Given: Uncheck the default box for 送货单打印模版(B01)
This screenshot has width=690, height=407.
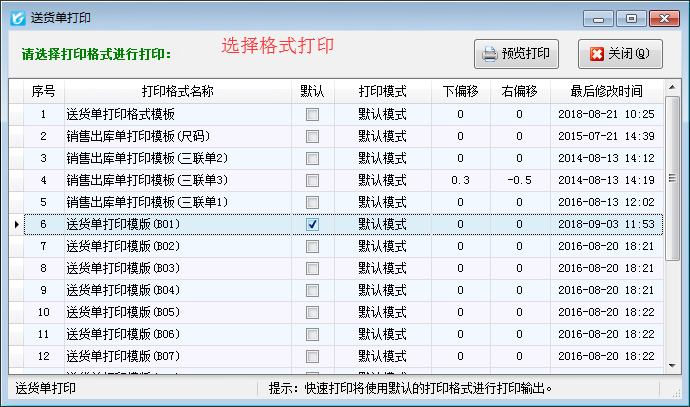Looking at the screenshot, I should [313, 224].
